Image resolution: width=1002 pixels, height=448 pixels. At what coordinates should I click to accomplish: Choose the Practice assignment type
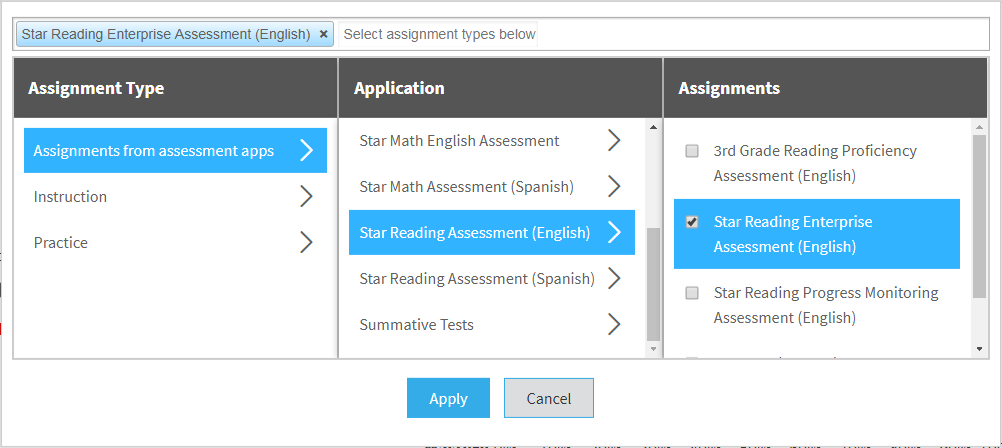pyautogui.click(x=176, y=243)
